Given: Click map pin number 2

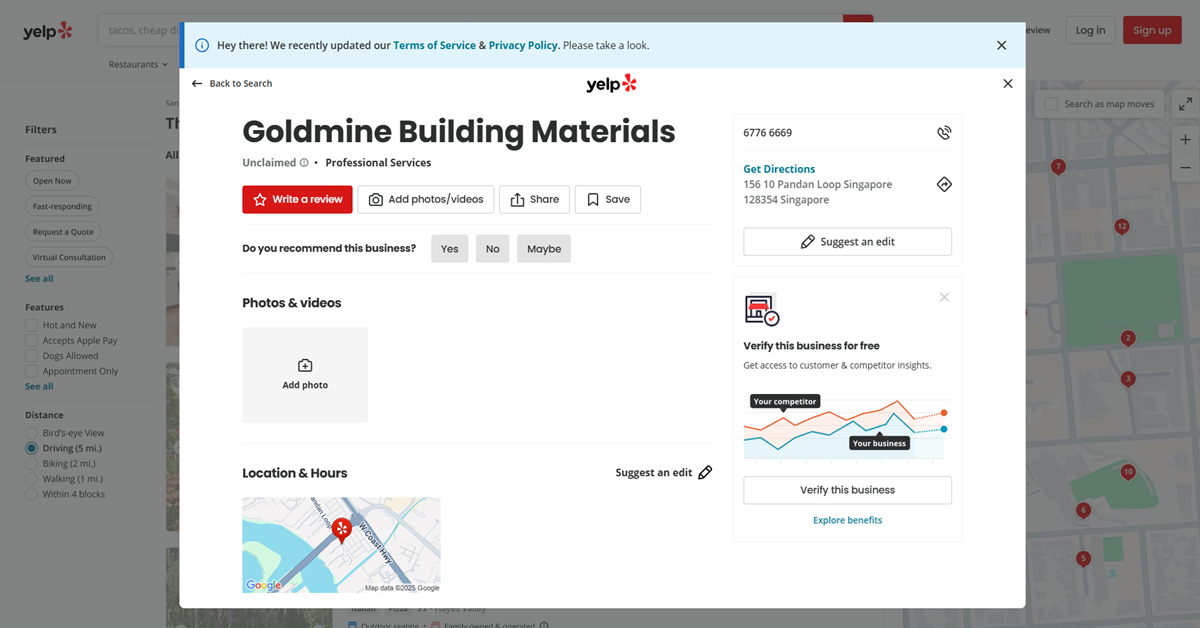Looking at the screenshot, I should (1128, 339).
